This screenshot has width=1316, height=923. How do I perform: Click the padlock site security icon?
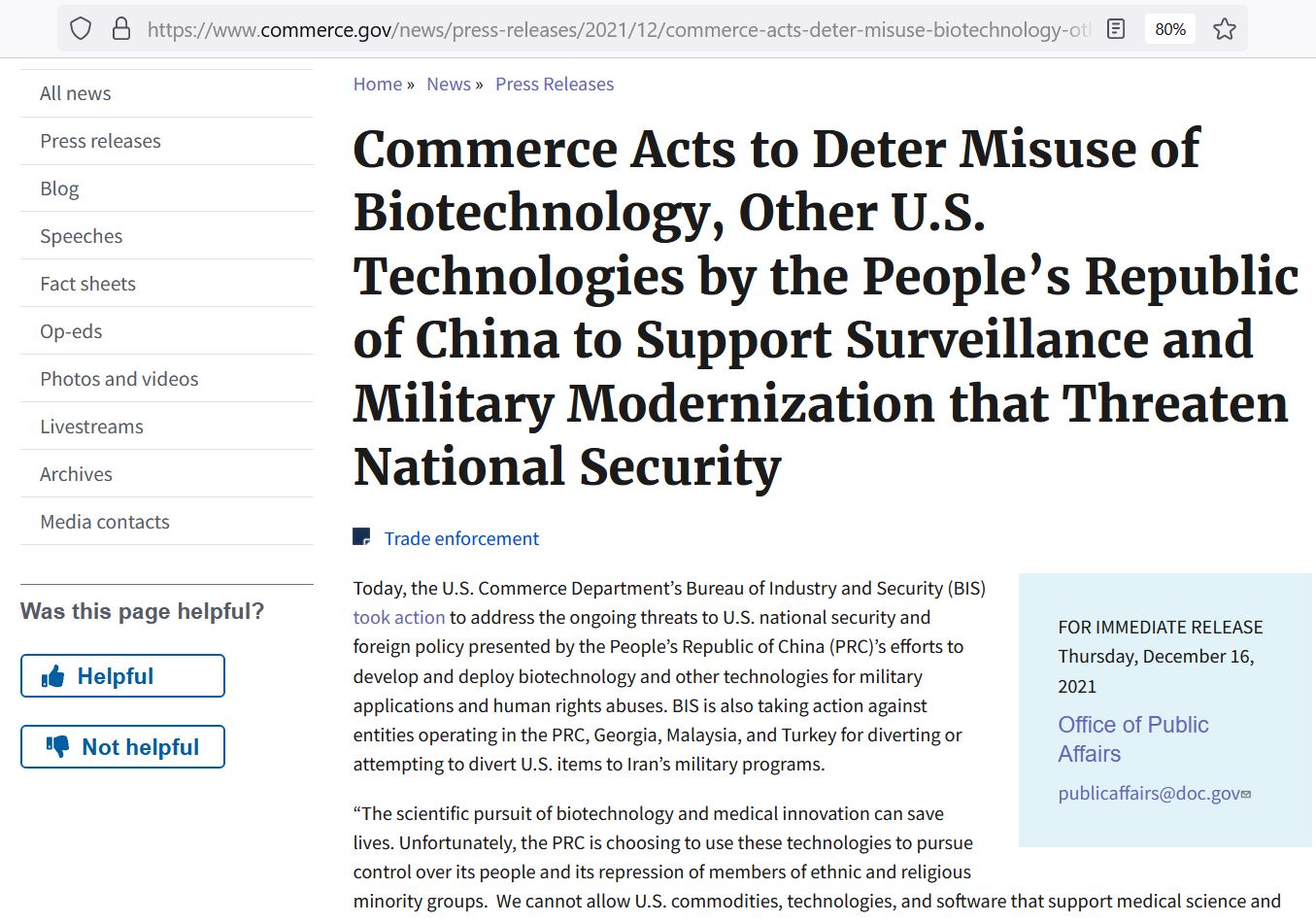point(121,29)
